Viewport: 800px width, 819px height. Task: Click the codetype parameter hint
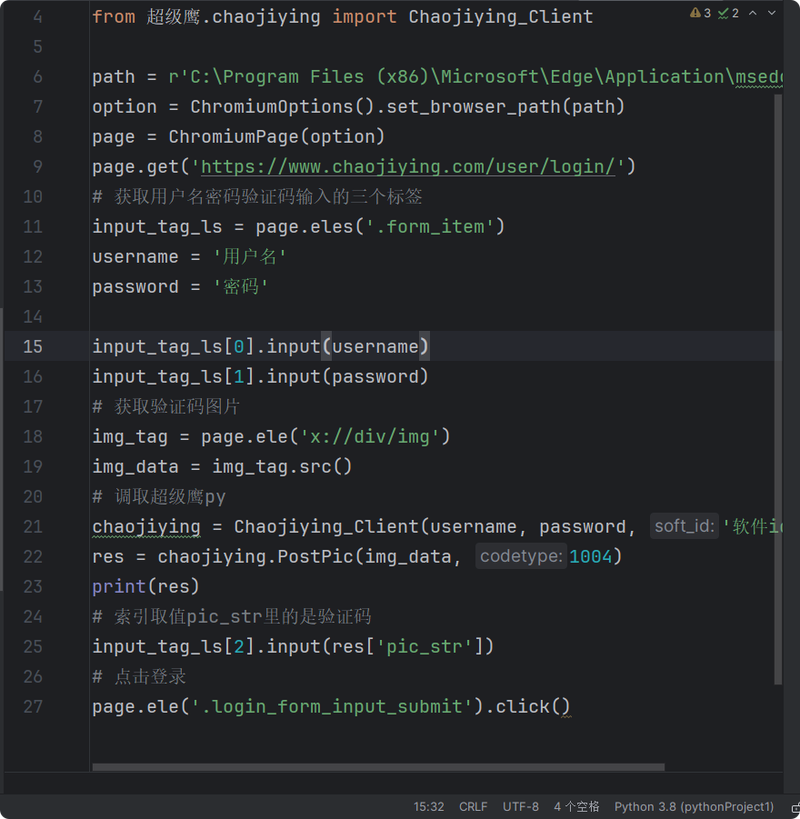tap(521, 556)
